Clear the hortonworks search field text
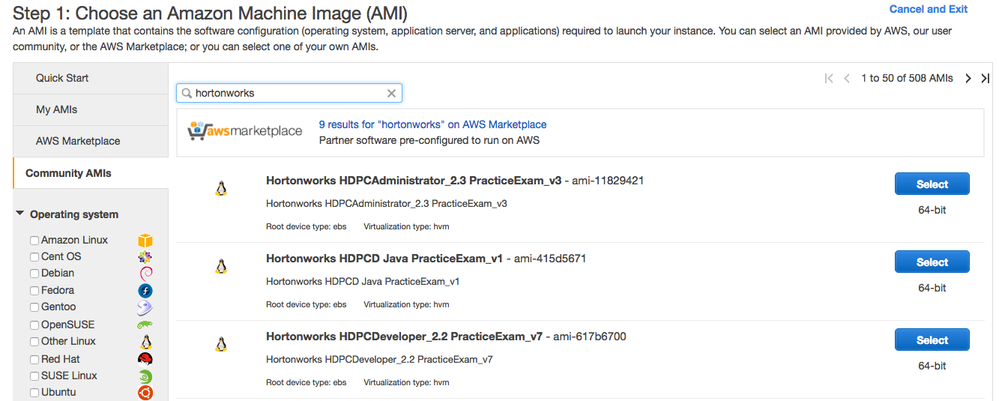Screen dimensions: 999x401 [393, 93]
